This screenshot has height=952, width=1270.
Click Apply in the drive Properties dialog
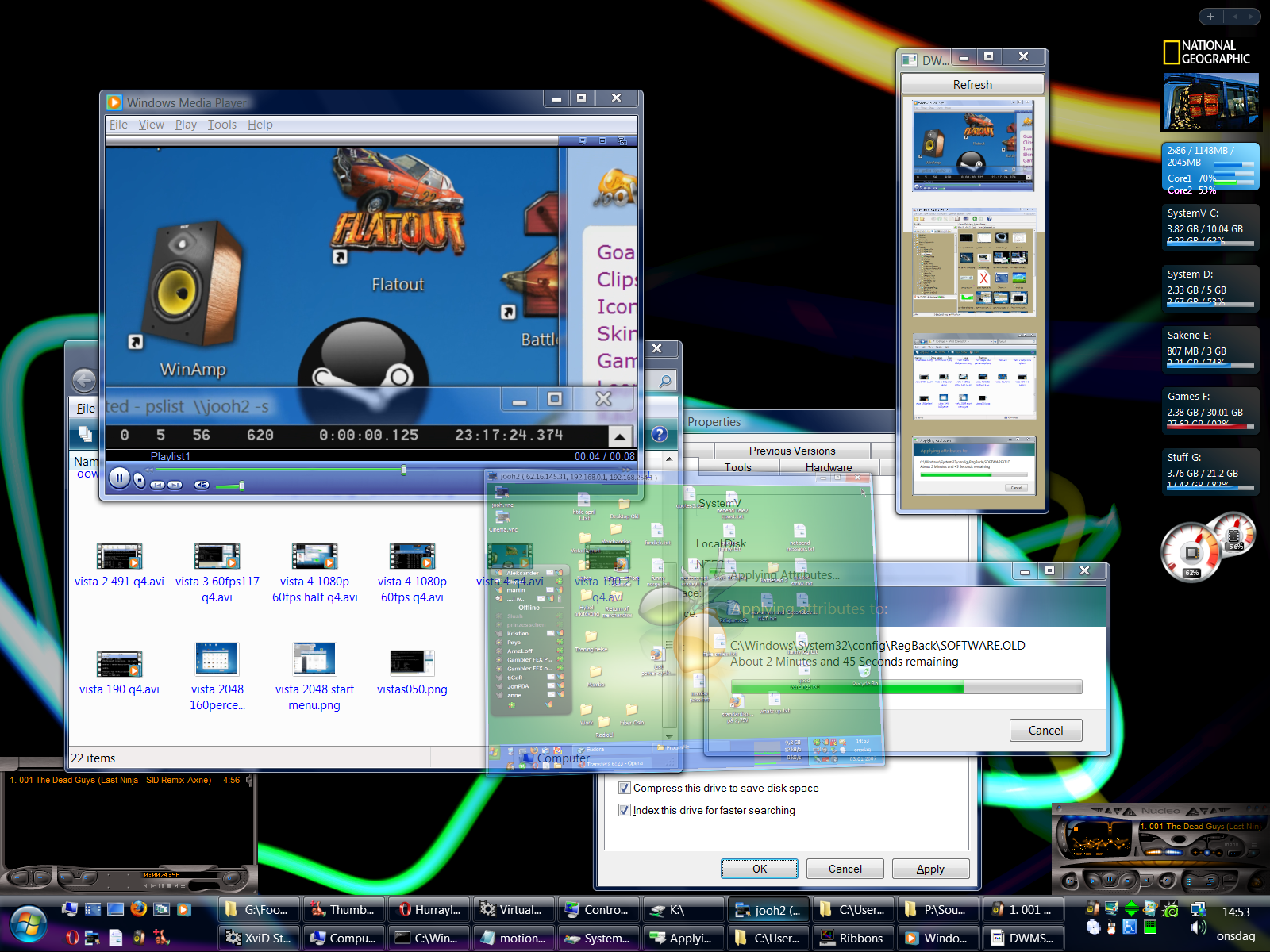pos(930,869)
